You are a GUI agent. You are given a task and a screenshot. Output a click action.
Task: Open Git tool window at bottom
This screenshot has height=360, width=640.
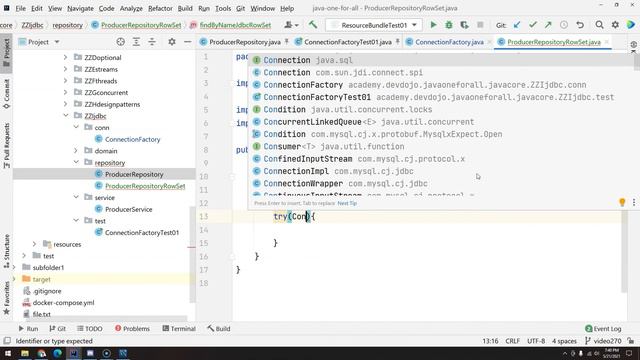point(57,329)
